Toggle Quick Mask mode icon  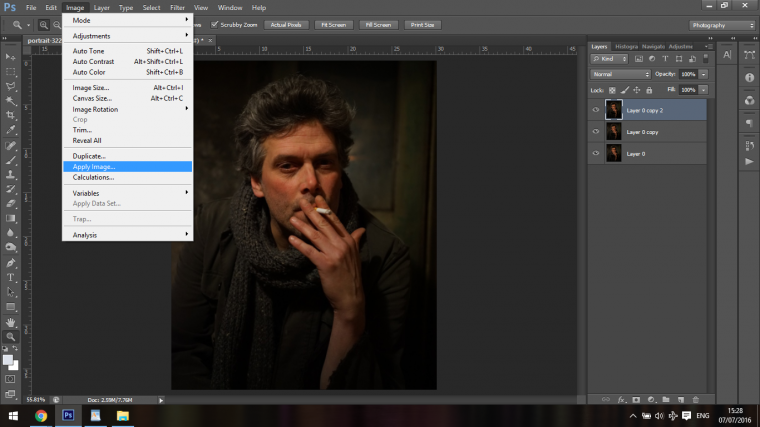click(10, 379)
